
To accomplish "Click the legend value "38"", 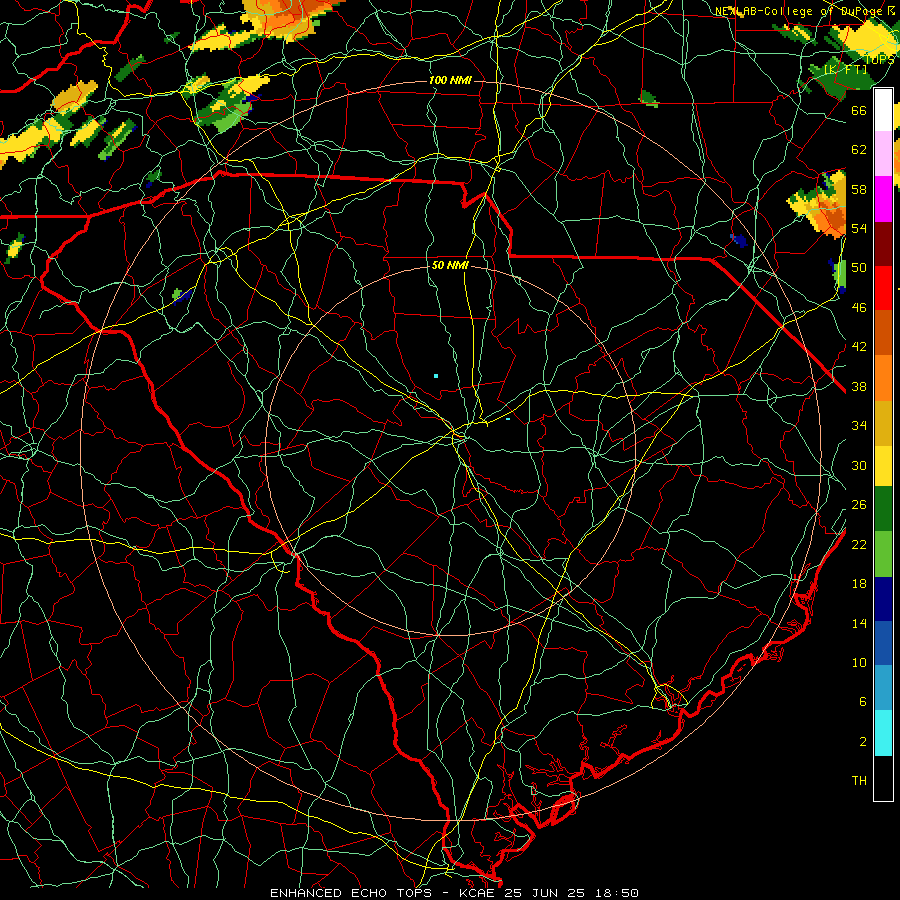I will click(859, 386).
